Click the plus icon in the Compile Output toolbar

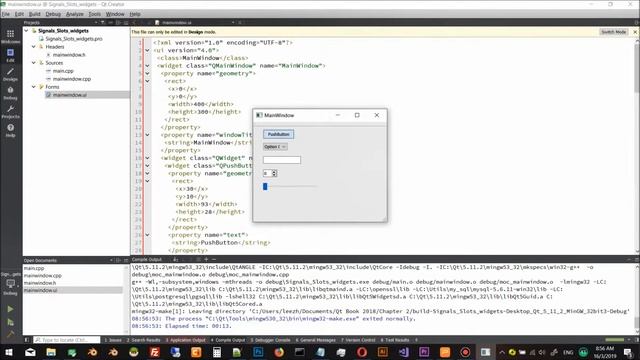pyautogui.click(x=206, y=259)
